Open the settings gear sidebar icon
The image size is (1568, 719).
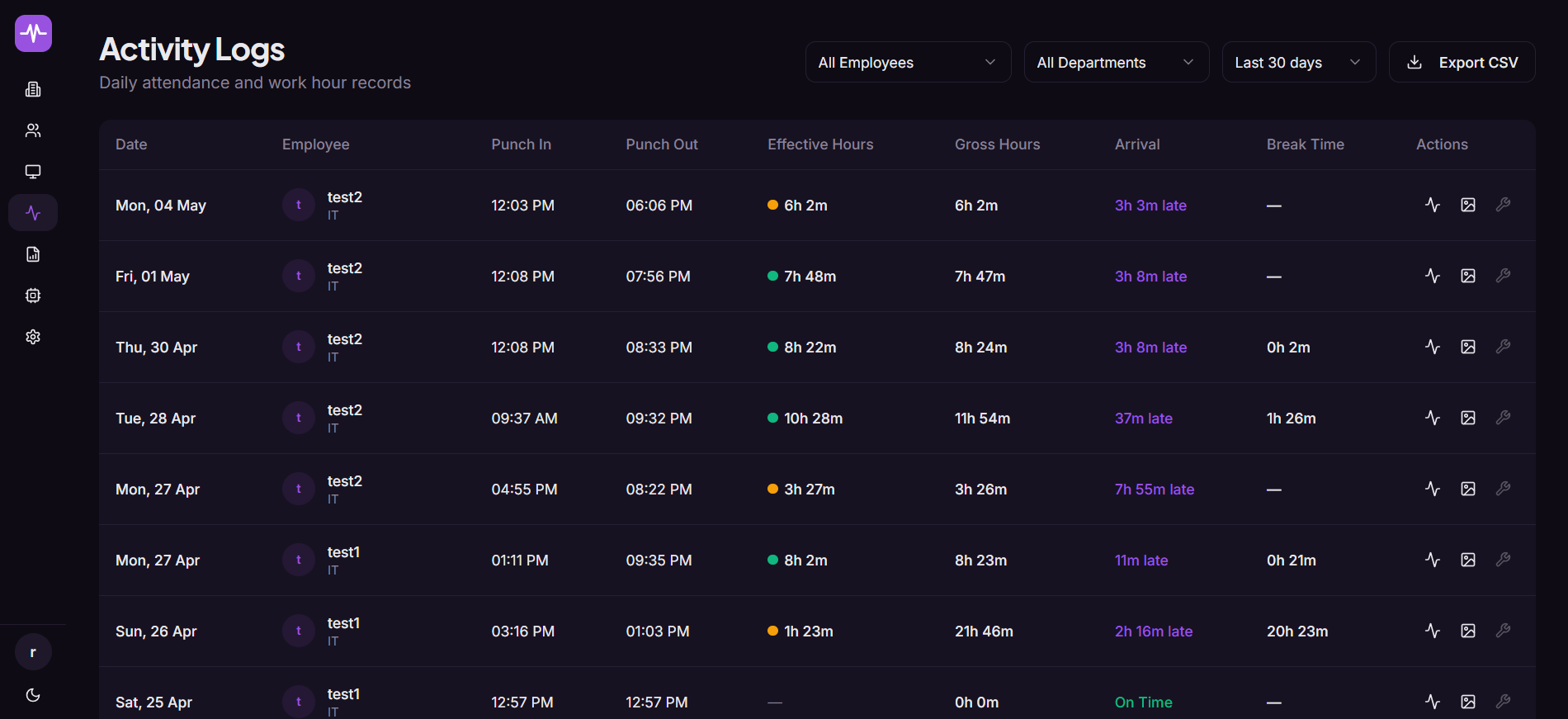tap(33, 337)
